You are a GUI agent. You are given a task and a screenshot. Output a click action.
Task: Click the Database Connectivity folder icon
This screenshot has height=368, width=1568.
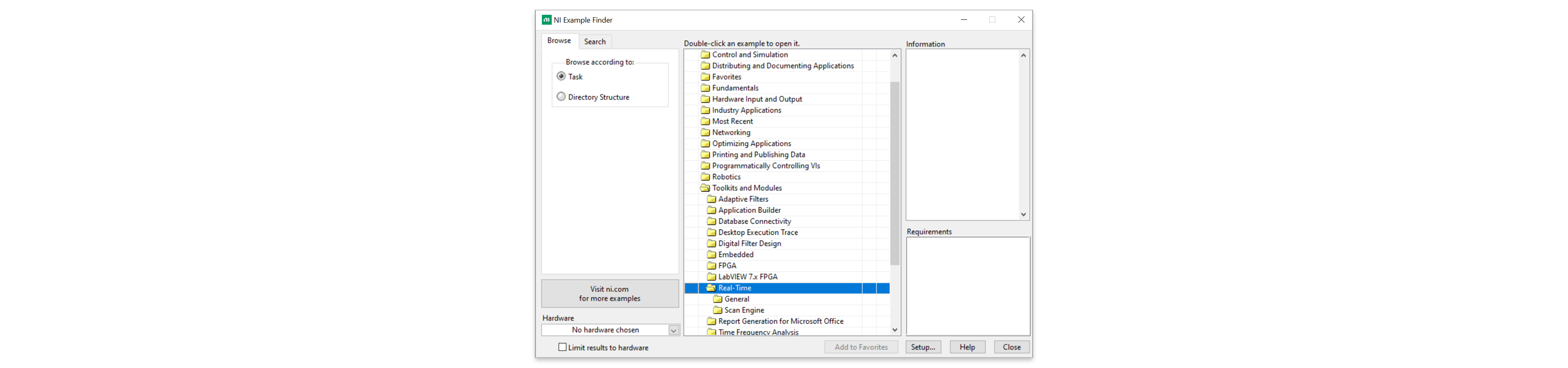point(712,221)
